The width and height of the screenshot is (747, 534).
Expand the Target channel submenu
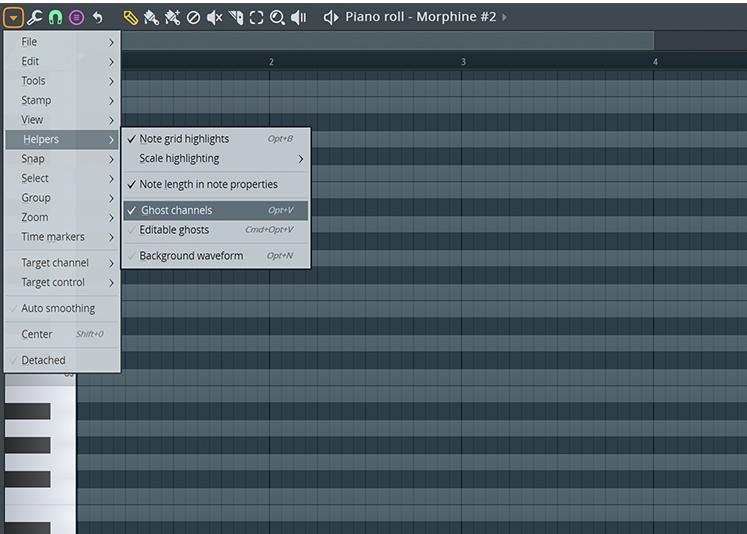pos(55,263)
